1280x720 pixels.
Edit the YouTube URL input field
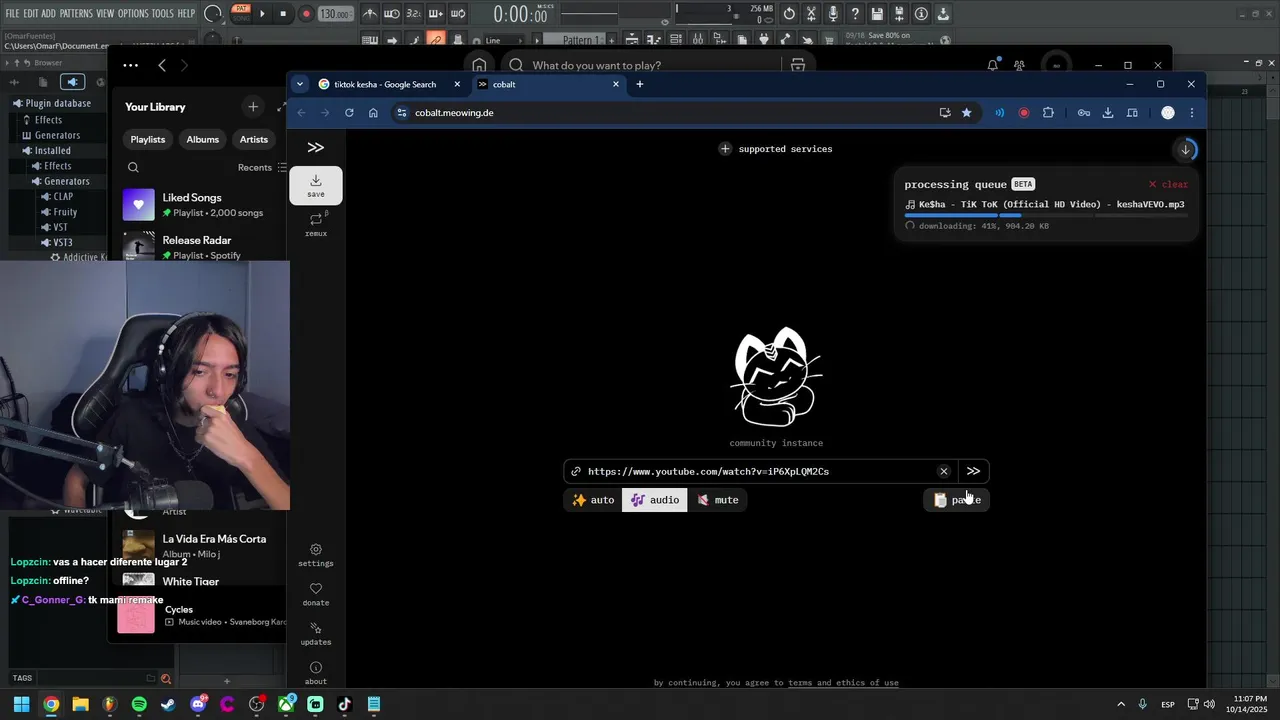759,471
